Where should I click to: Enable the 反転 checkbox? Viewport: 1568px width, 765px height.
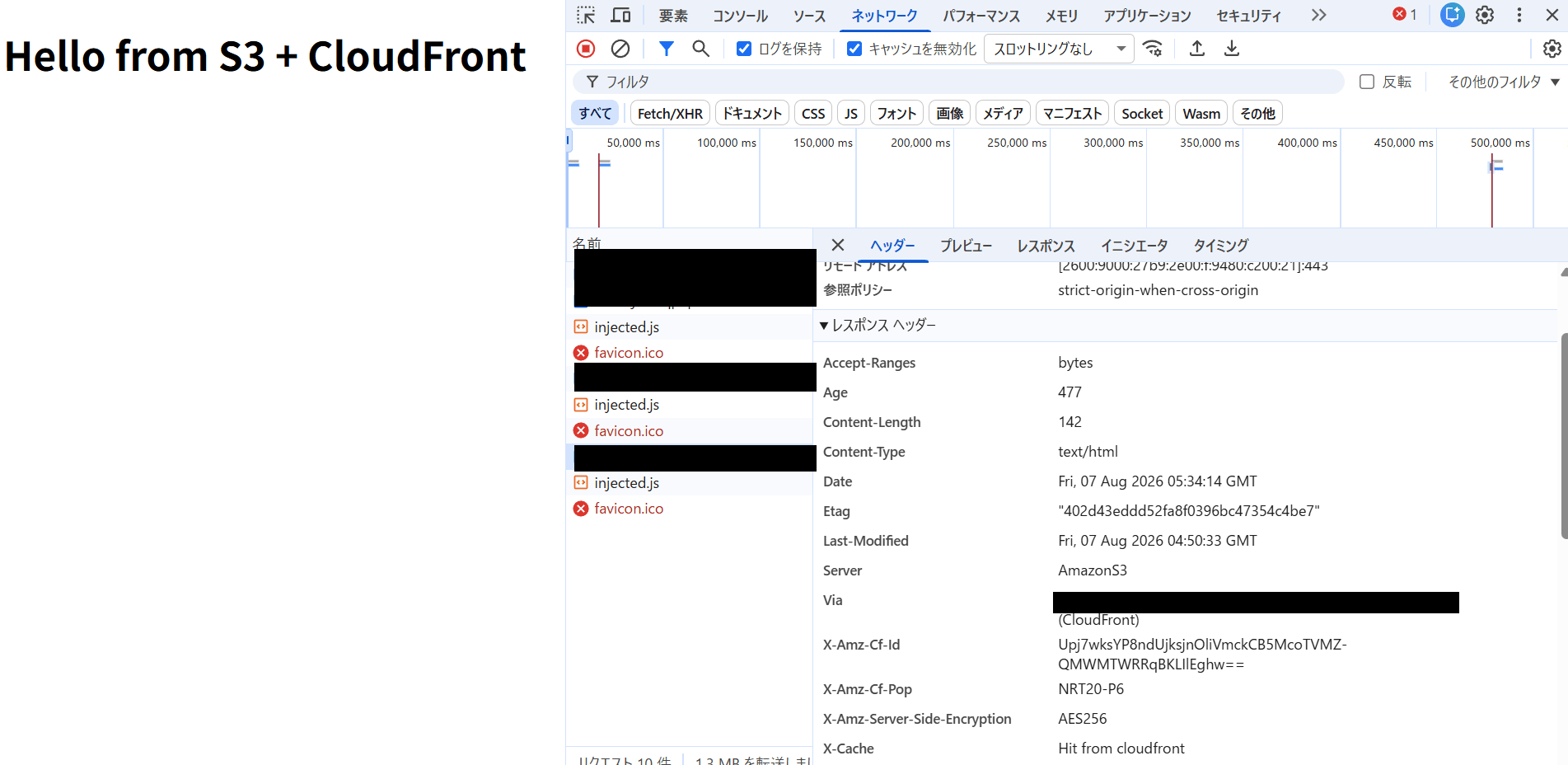(1367, 82)
